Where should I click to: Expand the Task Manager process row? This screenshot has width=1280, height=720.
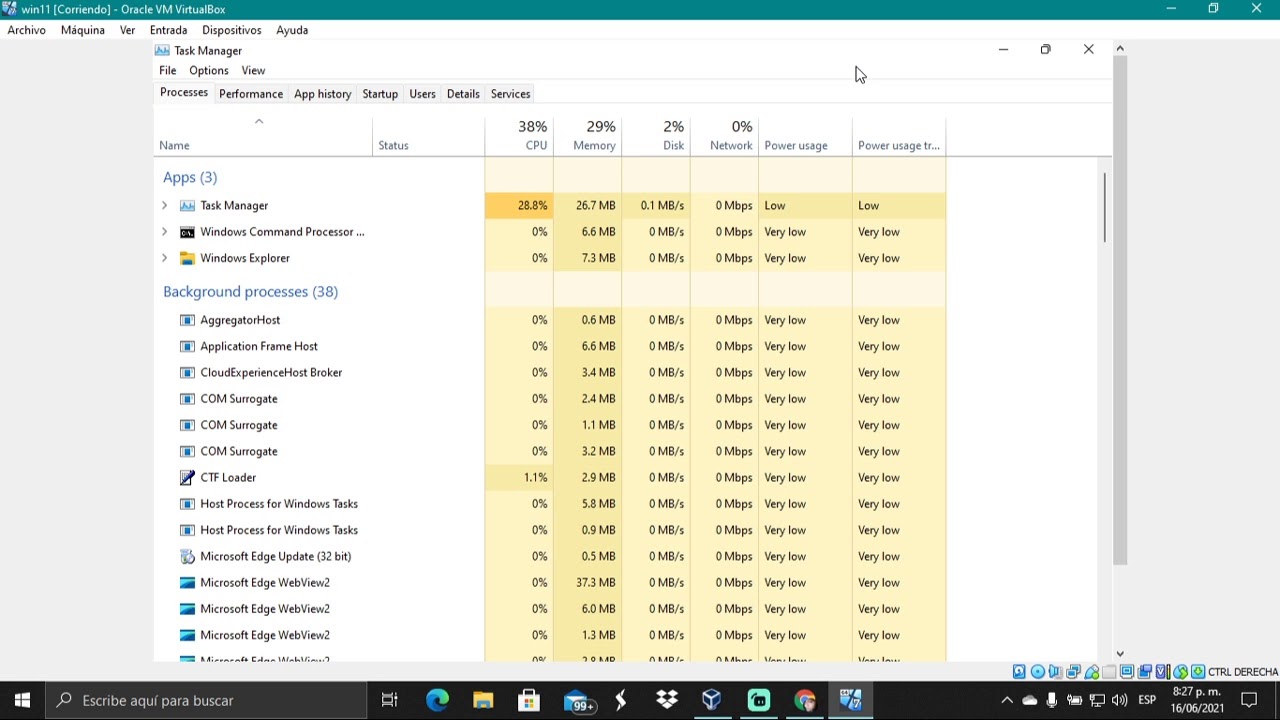164,205
